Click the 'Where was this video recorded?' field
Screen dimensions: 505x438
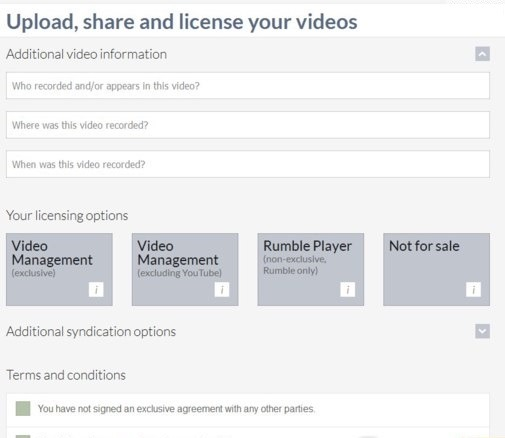[x=248, y=125]
